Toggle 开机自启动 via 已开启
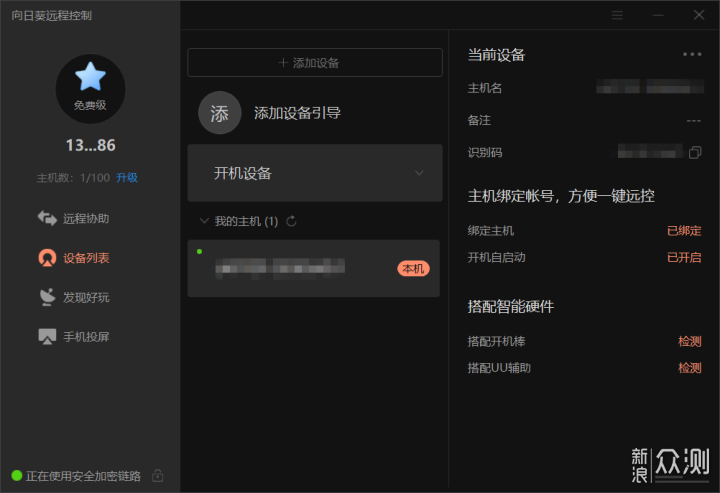Viewport: 720px width, 493px height. click(684, 258)
